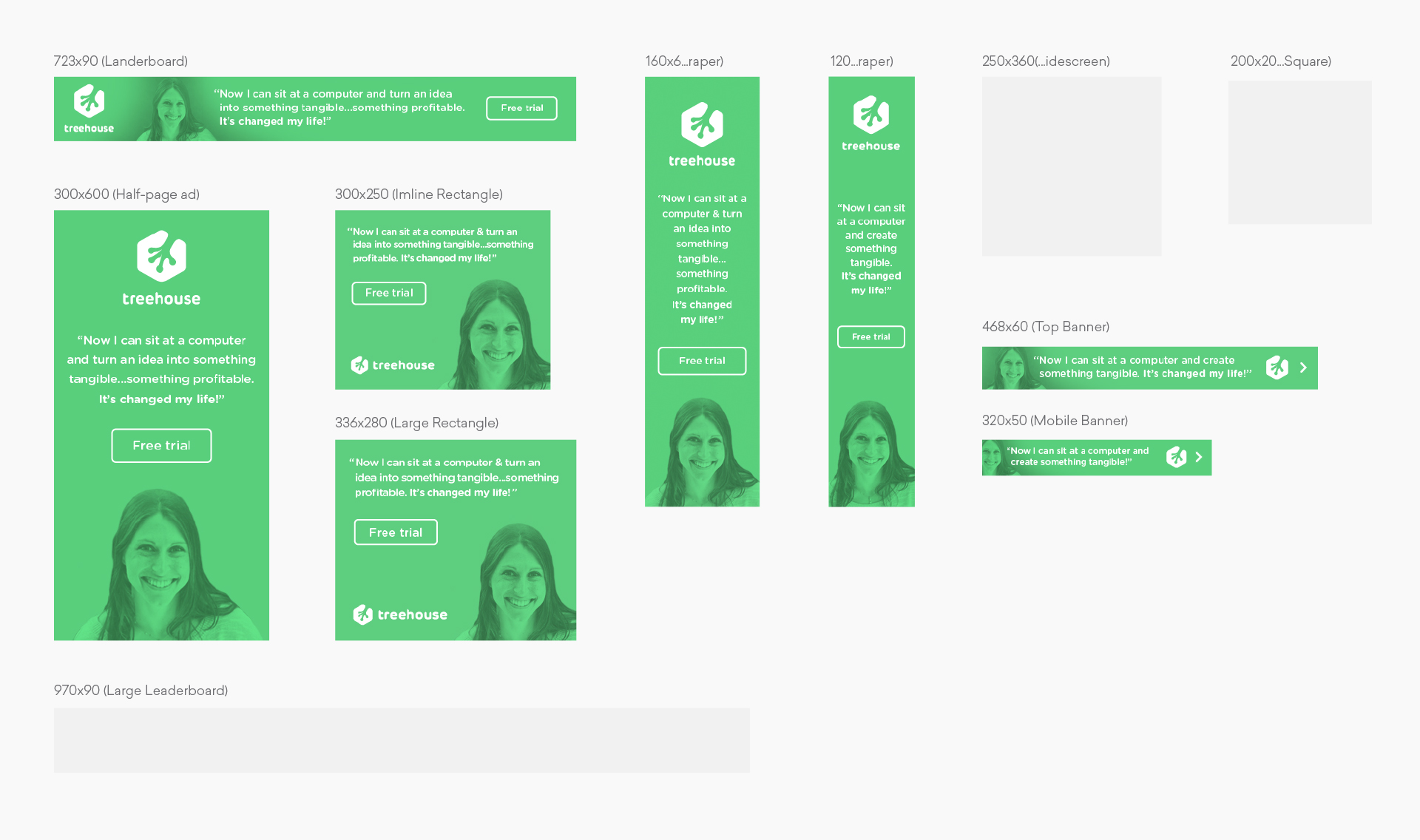Viewport: 1420px width, 840px height.
Task: Click frog logo icon in Mobile Banner
Action: [x=1176, y=457]
